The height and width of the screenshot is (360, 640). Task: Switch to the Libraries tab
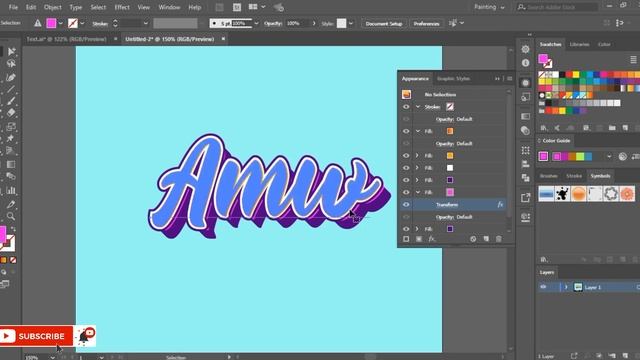click(579, 44)
